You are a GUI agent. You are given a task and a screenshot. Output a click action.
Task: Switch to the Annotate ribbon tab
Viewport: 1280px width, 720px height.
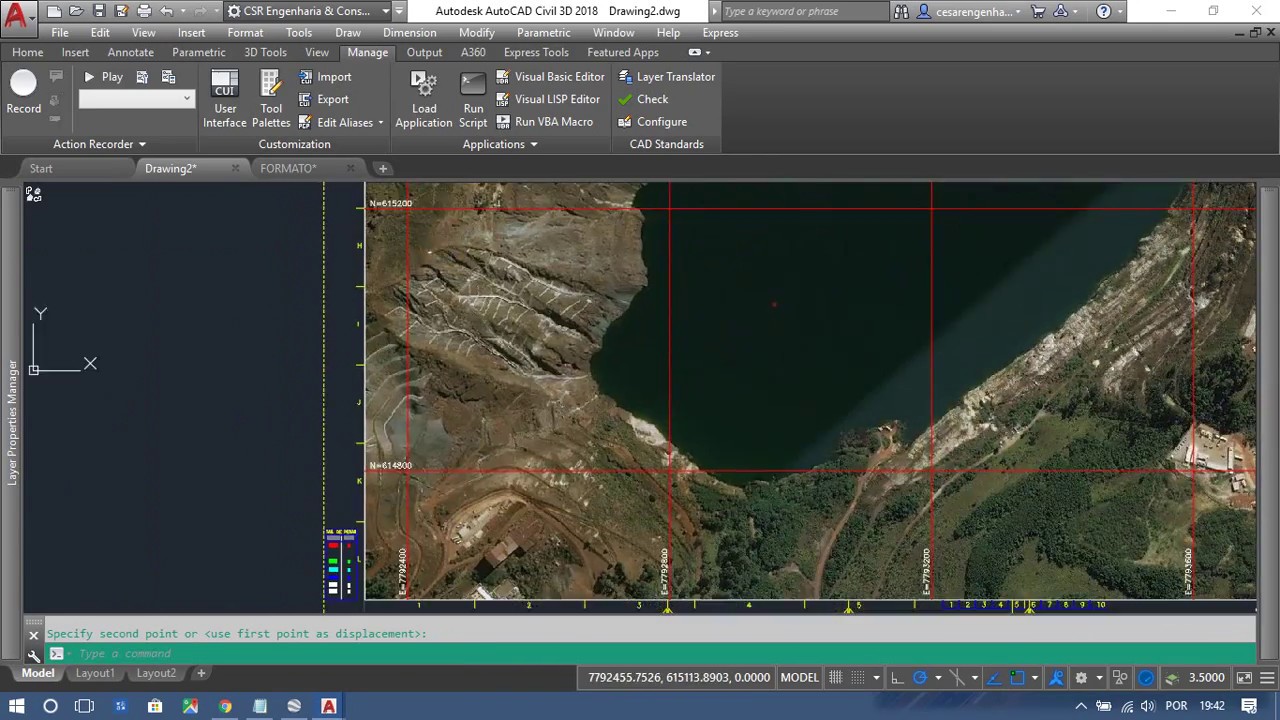[131, 52]
